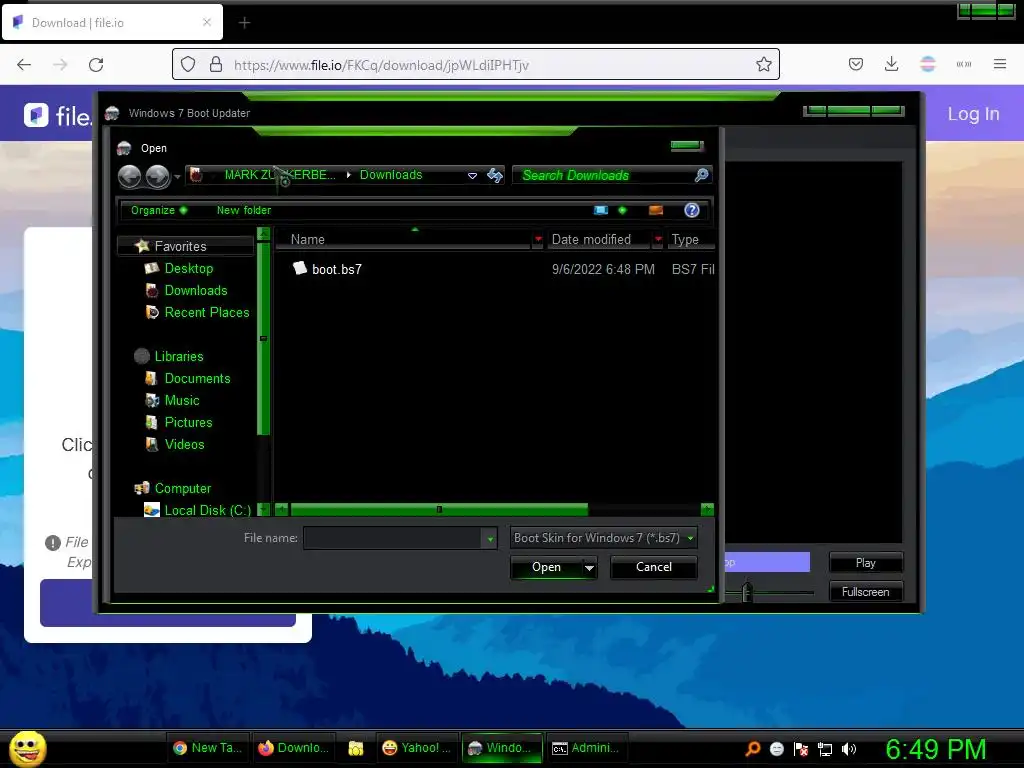Open the Pictures library
1024x768 pixels.
(188, 423)
